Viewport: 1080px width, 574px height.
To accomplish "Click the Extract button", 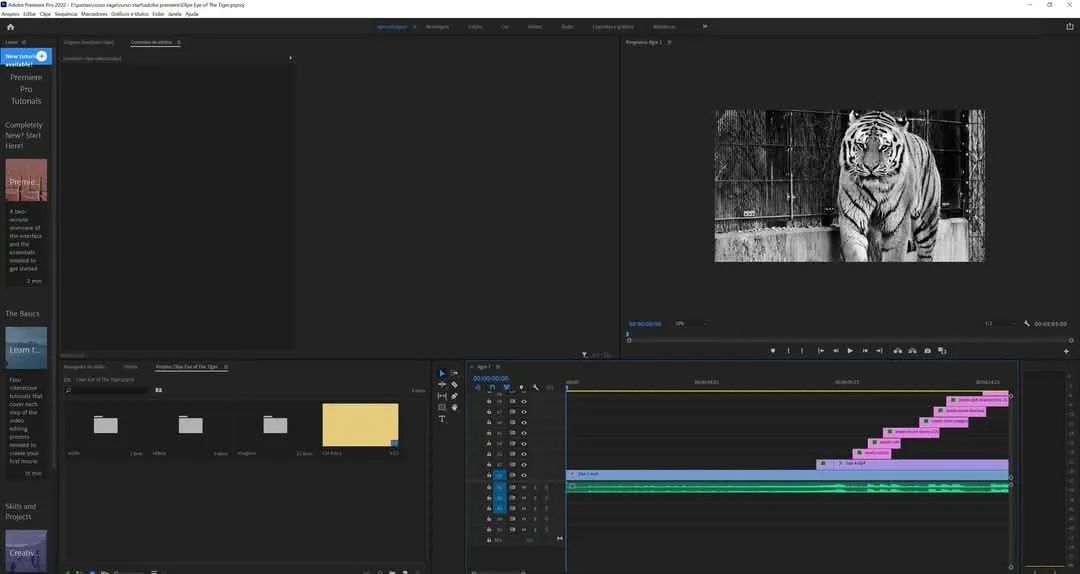I will [x=912, y=351].
